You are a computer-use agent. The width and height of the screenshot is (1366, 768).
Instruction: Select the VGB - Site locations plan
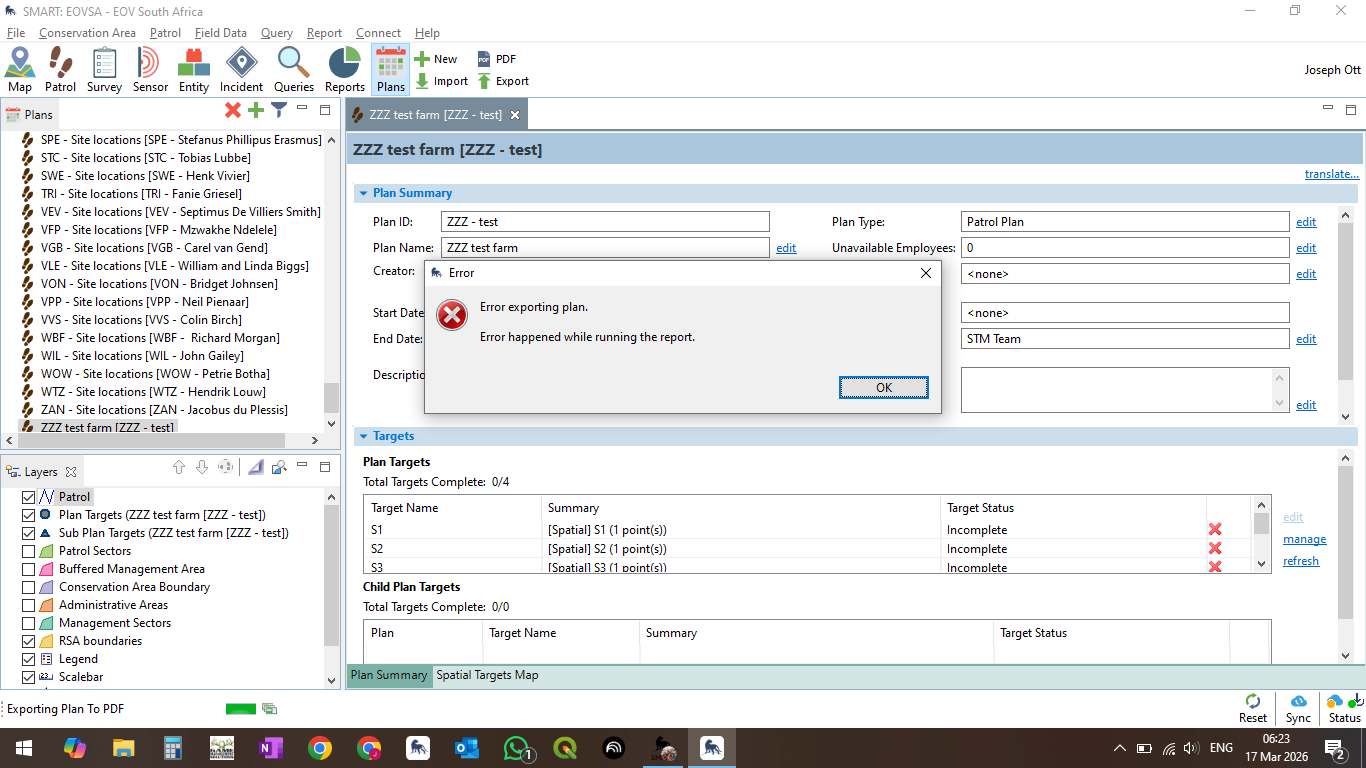pos(154,248)
